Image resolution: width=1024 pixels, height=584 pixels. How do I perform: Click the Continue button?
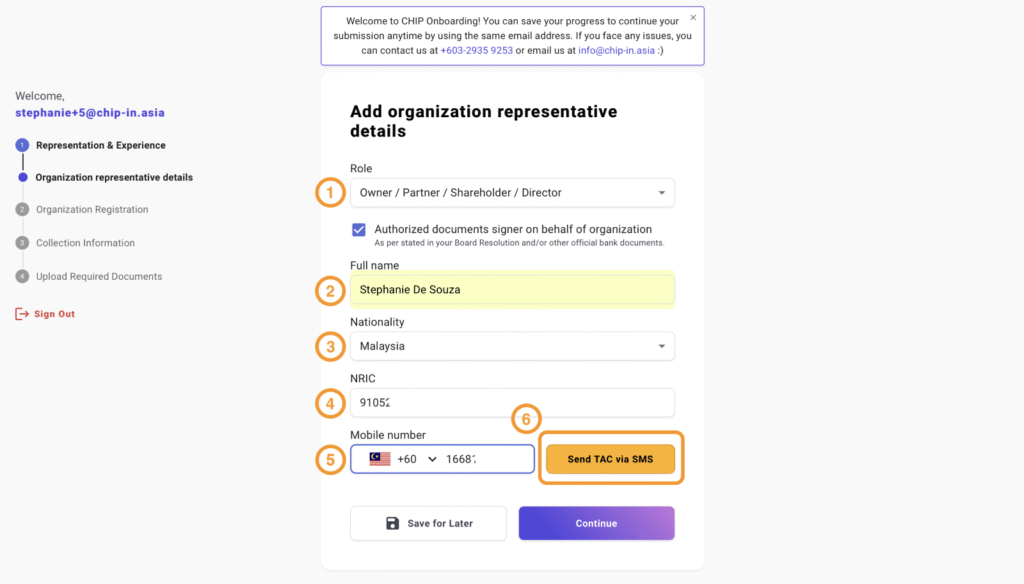pyautogui.click(x=596, y=523)
